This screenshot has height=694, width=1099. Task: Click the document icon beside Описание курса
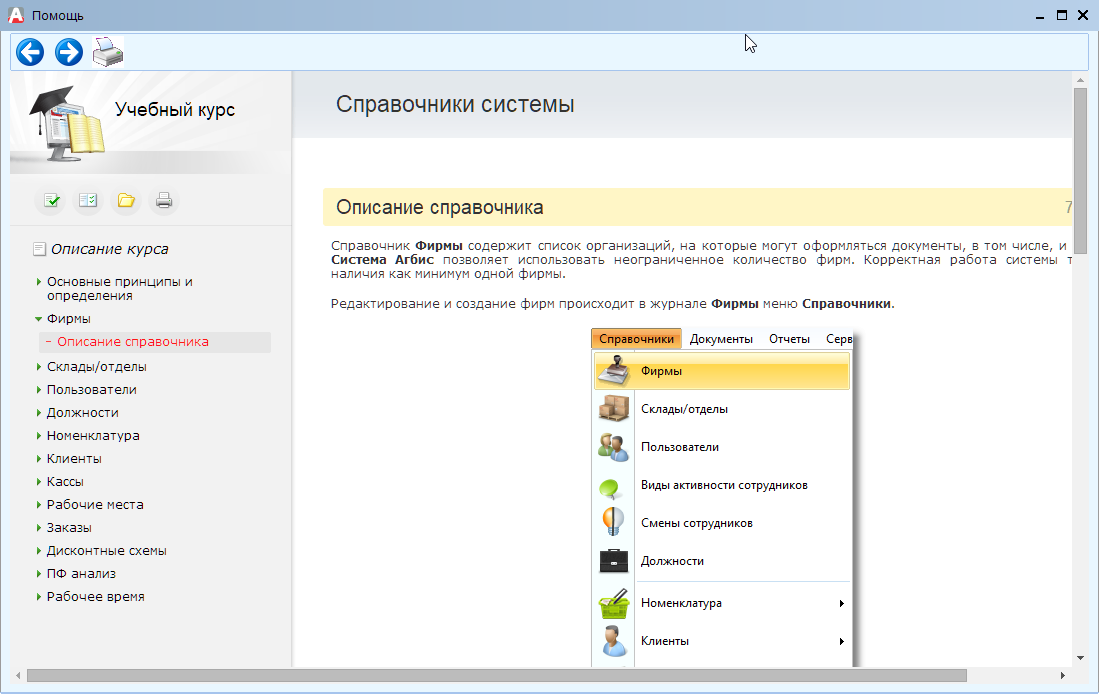39,249
